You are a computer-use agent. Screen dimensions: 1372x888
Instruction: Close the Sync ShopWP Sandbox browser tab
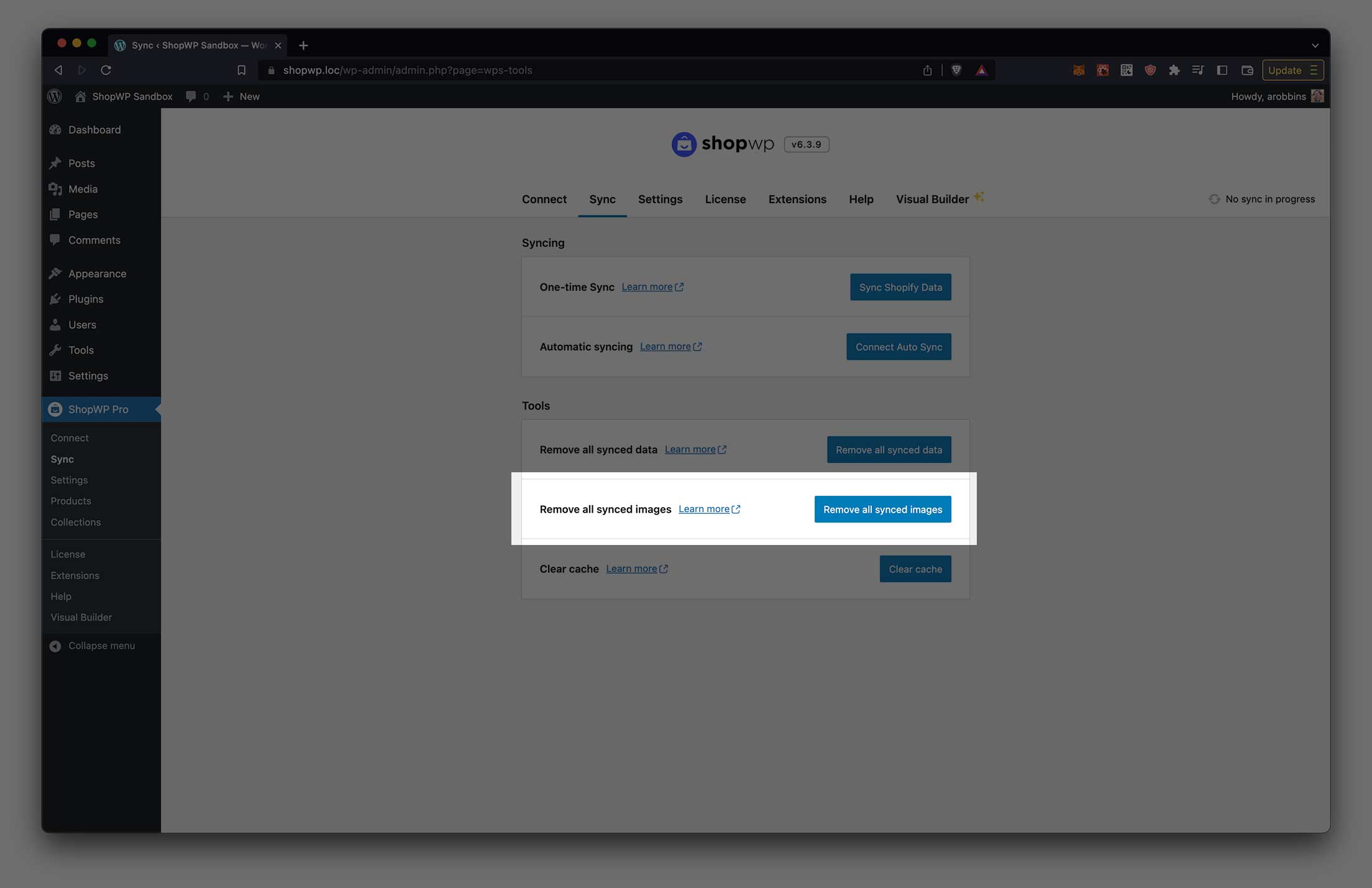(x=278, y=45)
